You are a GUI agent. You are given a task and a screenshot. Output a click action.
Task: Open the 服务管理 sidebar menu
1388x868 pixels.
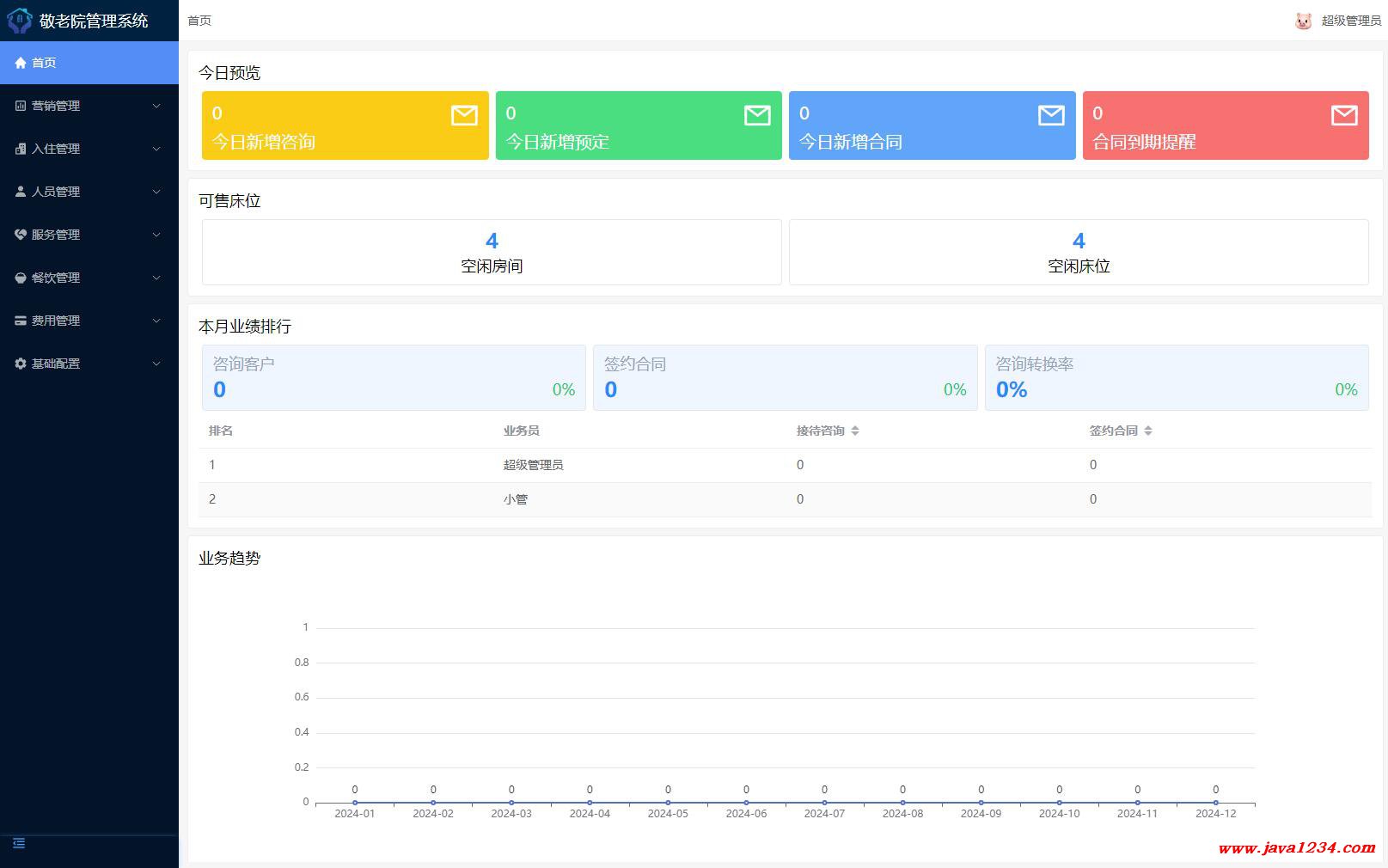tap(89, 235)
